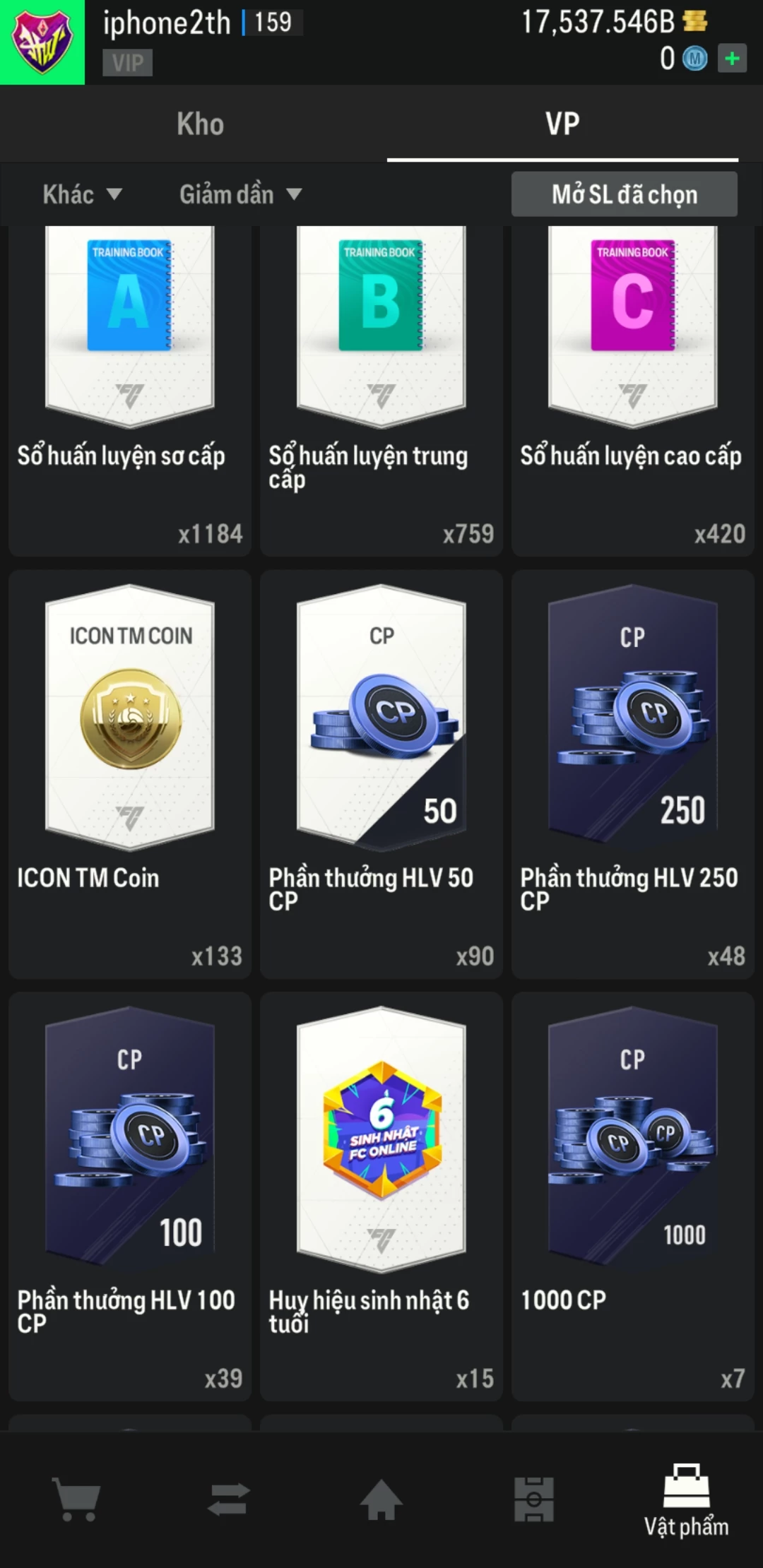Select the ICON TM Coin item
763x1568 pixels.
[x=130, y=775]
